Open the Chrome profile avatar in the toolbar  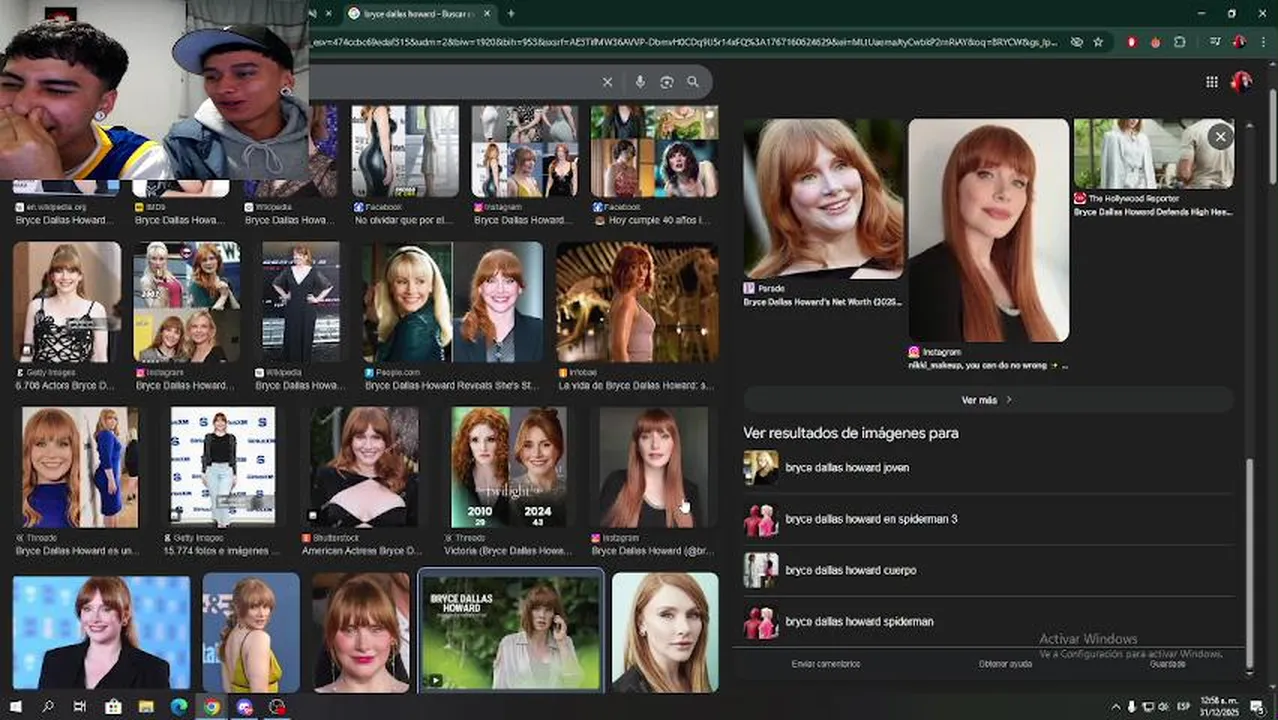(x=1239, y=42)
